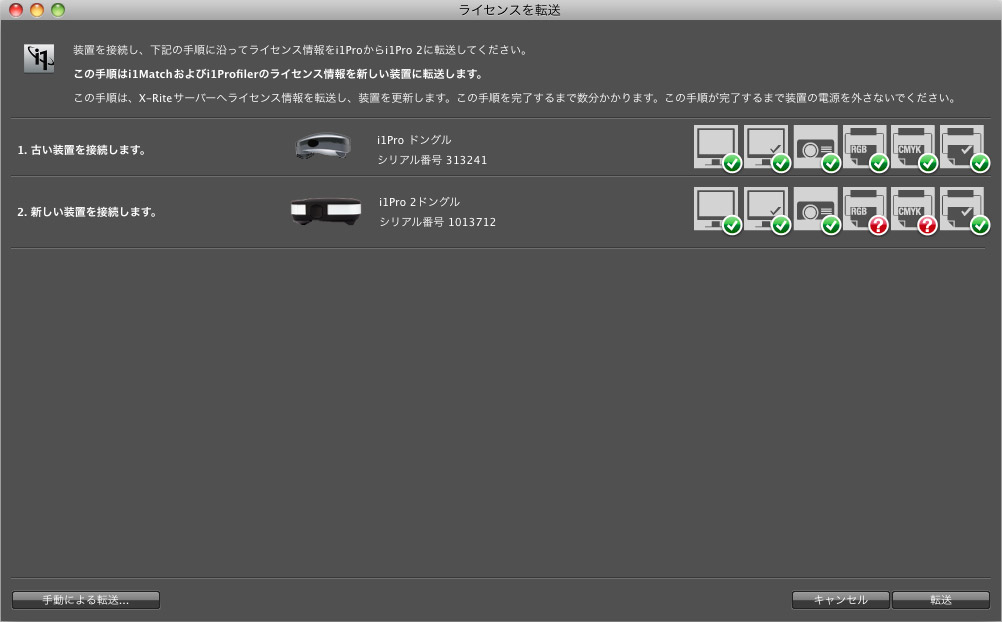Click step 1. 古い装置を接続します。
The image size is (1002, 622).
(82, 150)
